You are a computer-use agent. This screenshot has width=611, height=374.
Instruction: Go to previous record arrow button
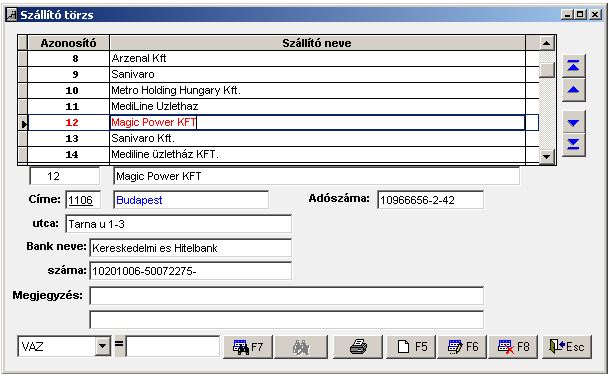[x=574, y=90]
